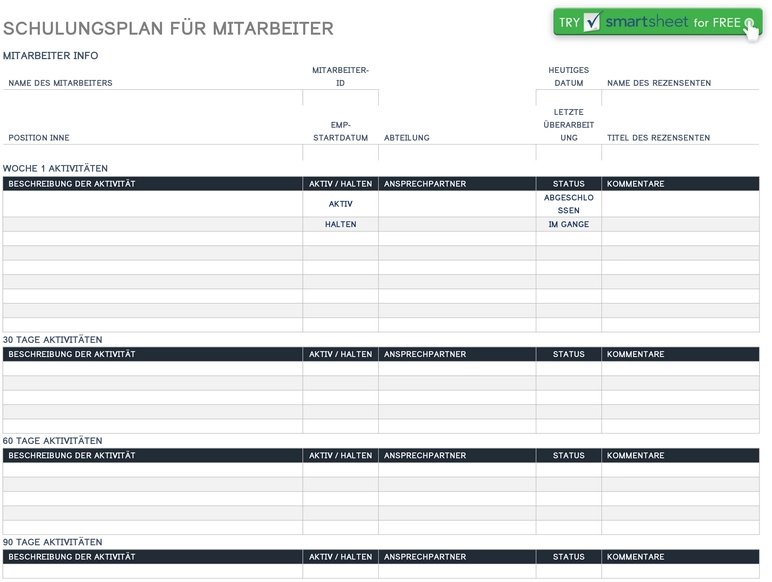Click the Status header in 90 Tage table
This screenshot has width=772, height=582.
click(x=568, y=557)
